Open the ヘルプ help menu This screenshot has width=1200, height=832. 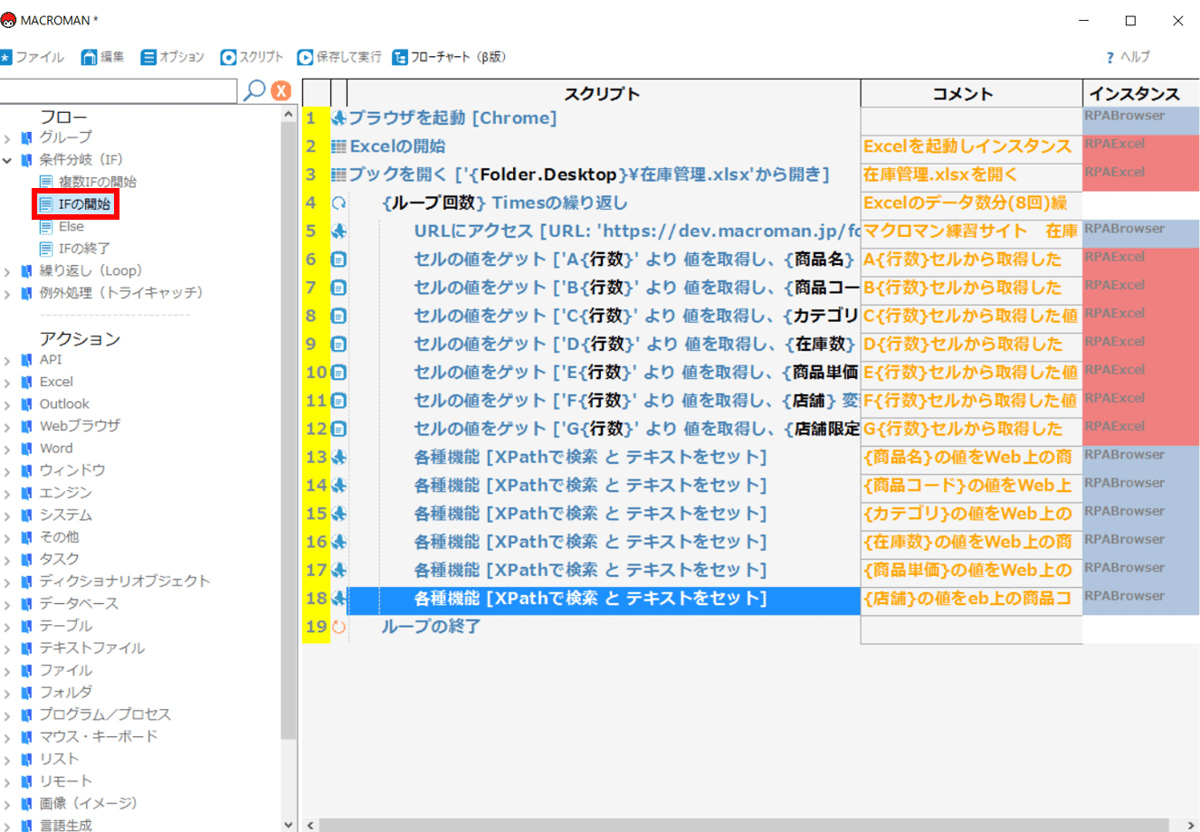point(1127,57)
